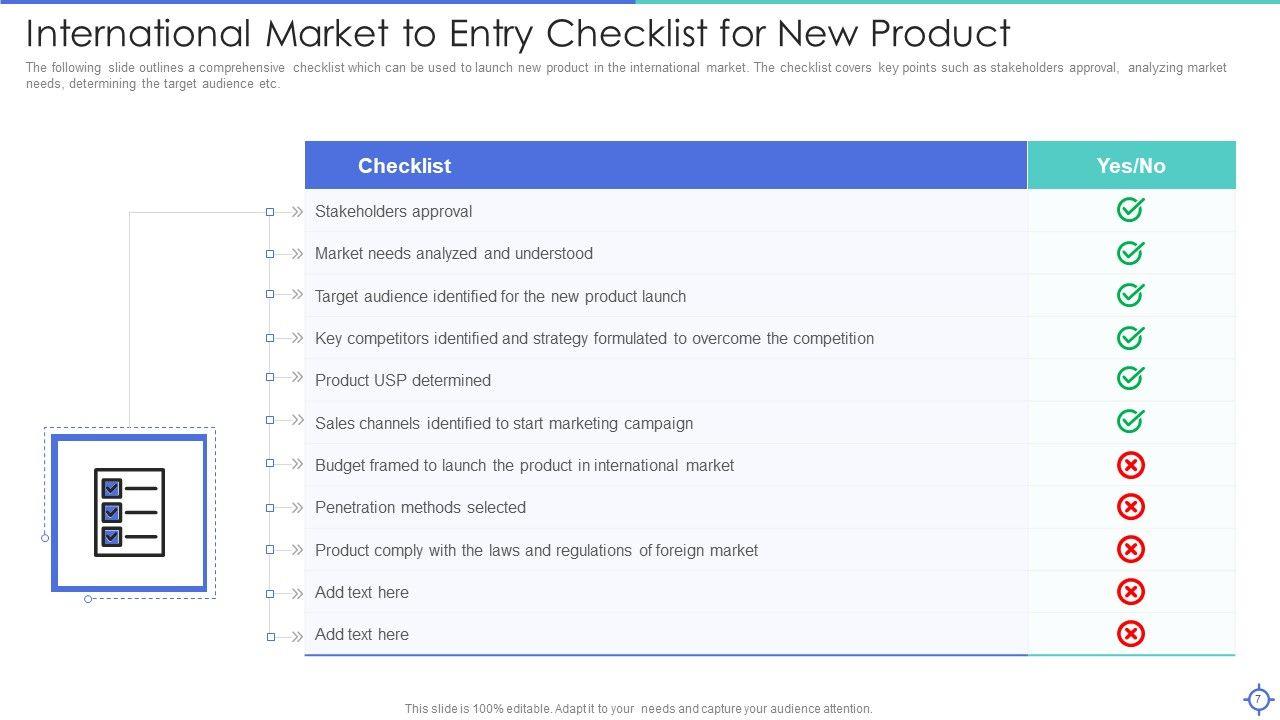This screenshot has width=1280, height=720.
Task: Click green checkmark for Stakeholders approval
Action: pyautogui.click(x=1130, y=210)
